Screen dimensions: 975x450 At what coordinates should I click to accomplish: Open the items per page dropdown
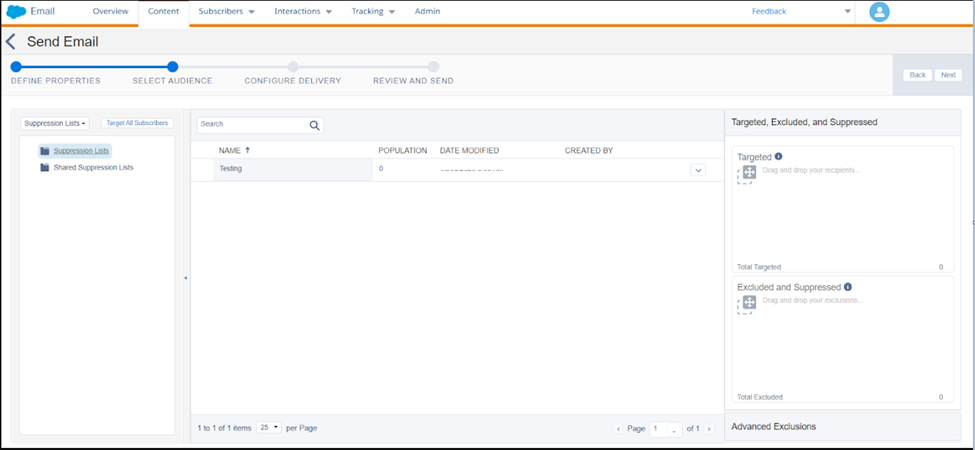click(269, 427)
